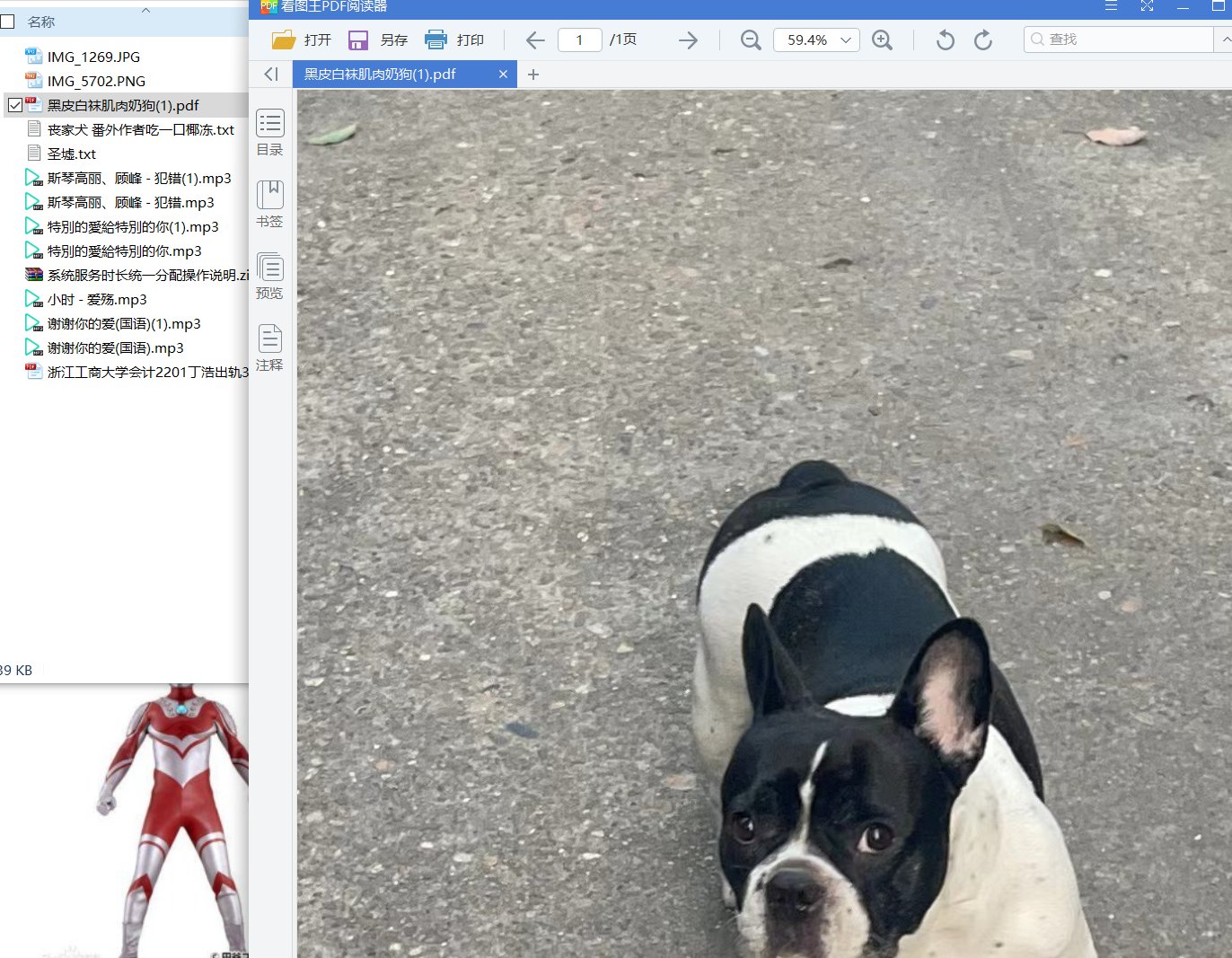Screen dimensions: 1232x958
Task: Go to the previous page arrow
Action: pyautogui.click(x=535, y=40)
